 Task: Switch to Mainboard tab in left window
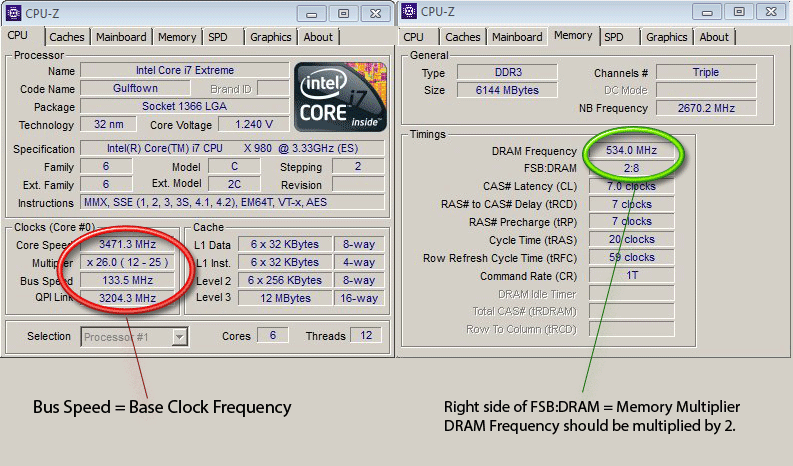[121, 37]
